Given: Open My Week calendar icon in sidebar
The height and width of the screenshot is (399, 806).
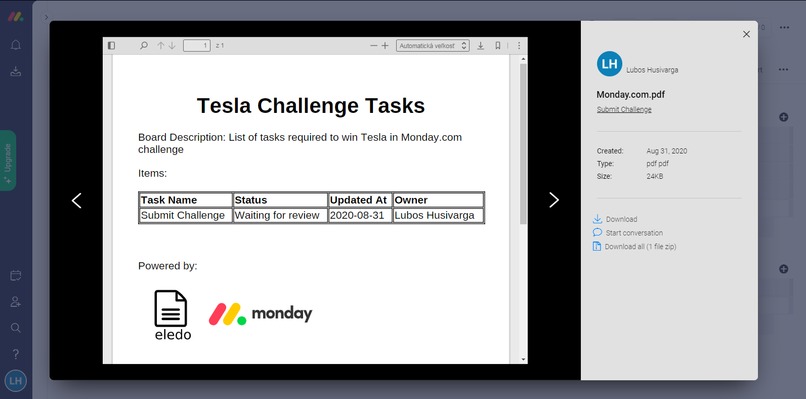Looking at the screenshot, I should pyautogui.click(x=15, y=276).
